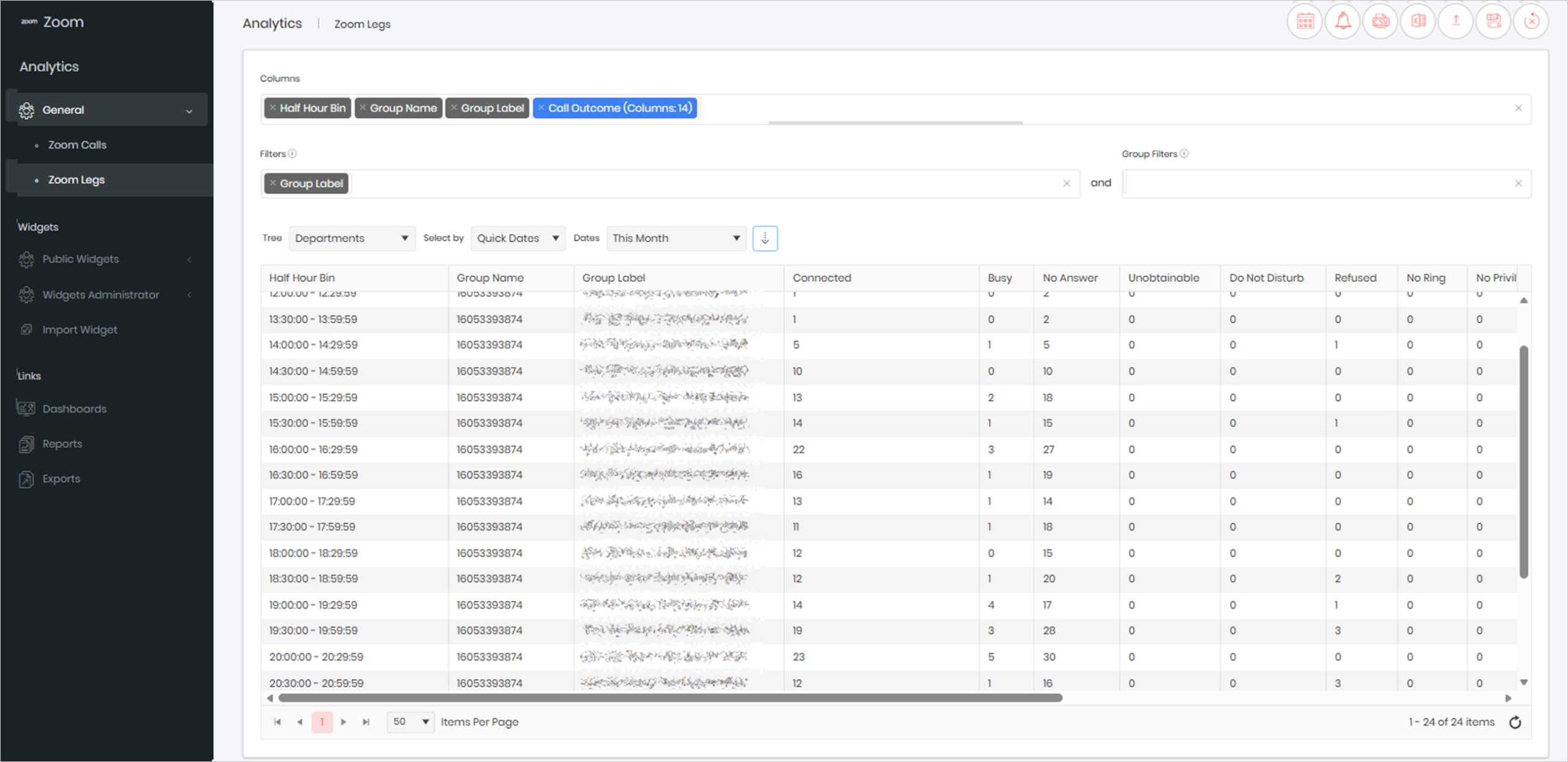Image resolution: width=1568 pixels, height=762 pixels.
Task: Go to the first page of results
Action: [277, 722]
